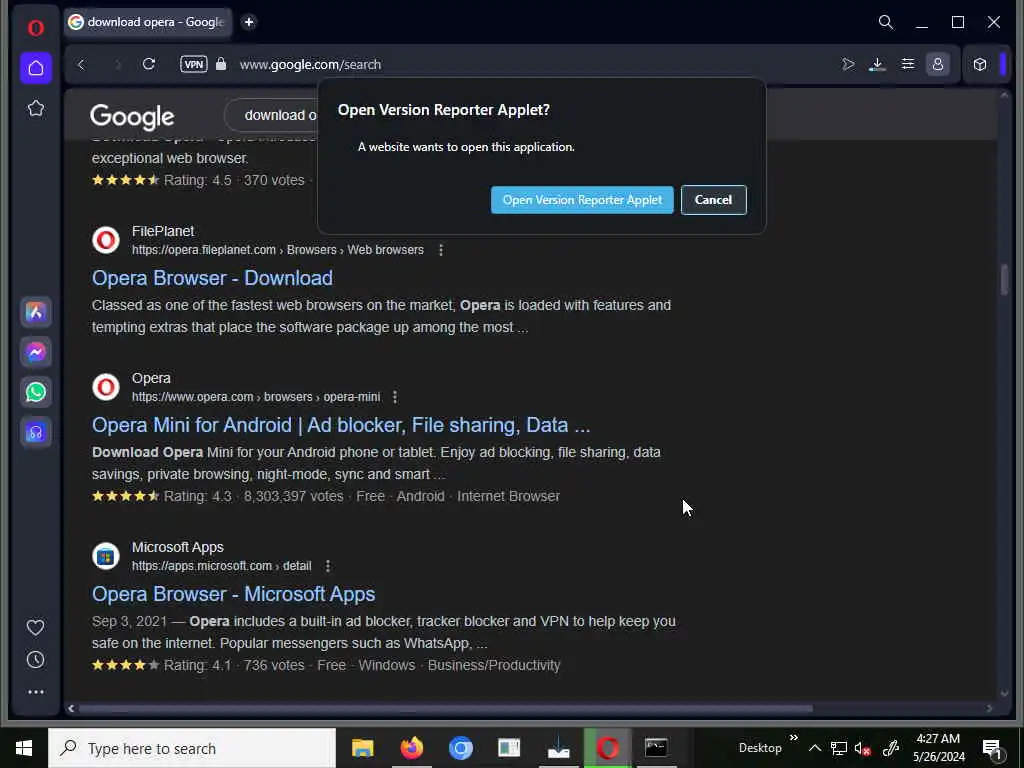1024x768 pixels.
Task: Open the Downloads toolbar icon
Action: click(x=877, y=64)
